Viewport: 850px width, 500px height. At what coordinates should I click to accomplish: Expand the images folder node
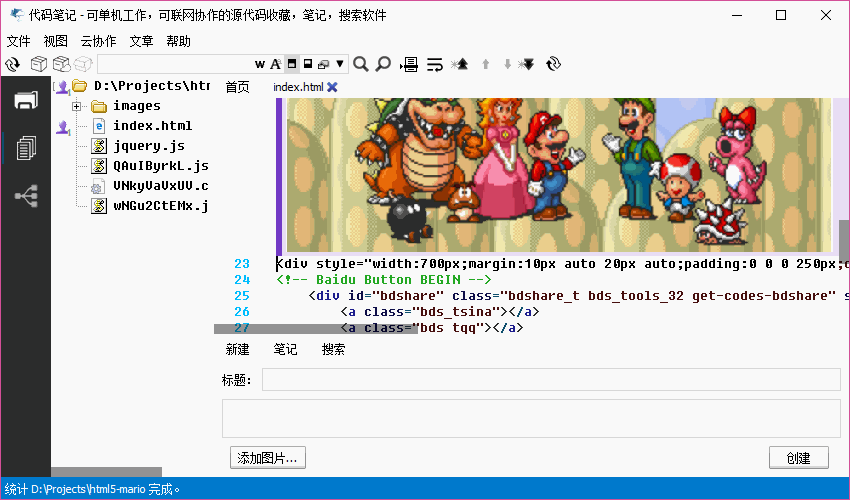coord(76,106)
